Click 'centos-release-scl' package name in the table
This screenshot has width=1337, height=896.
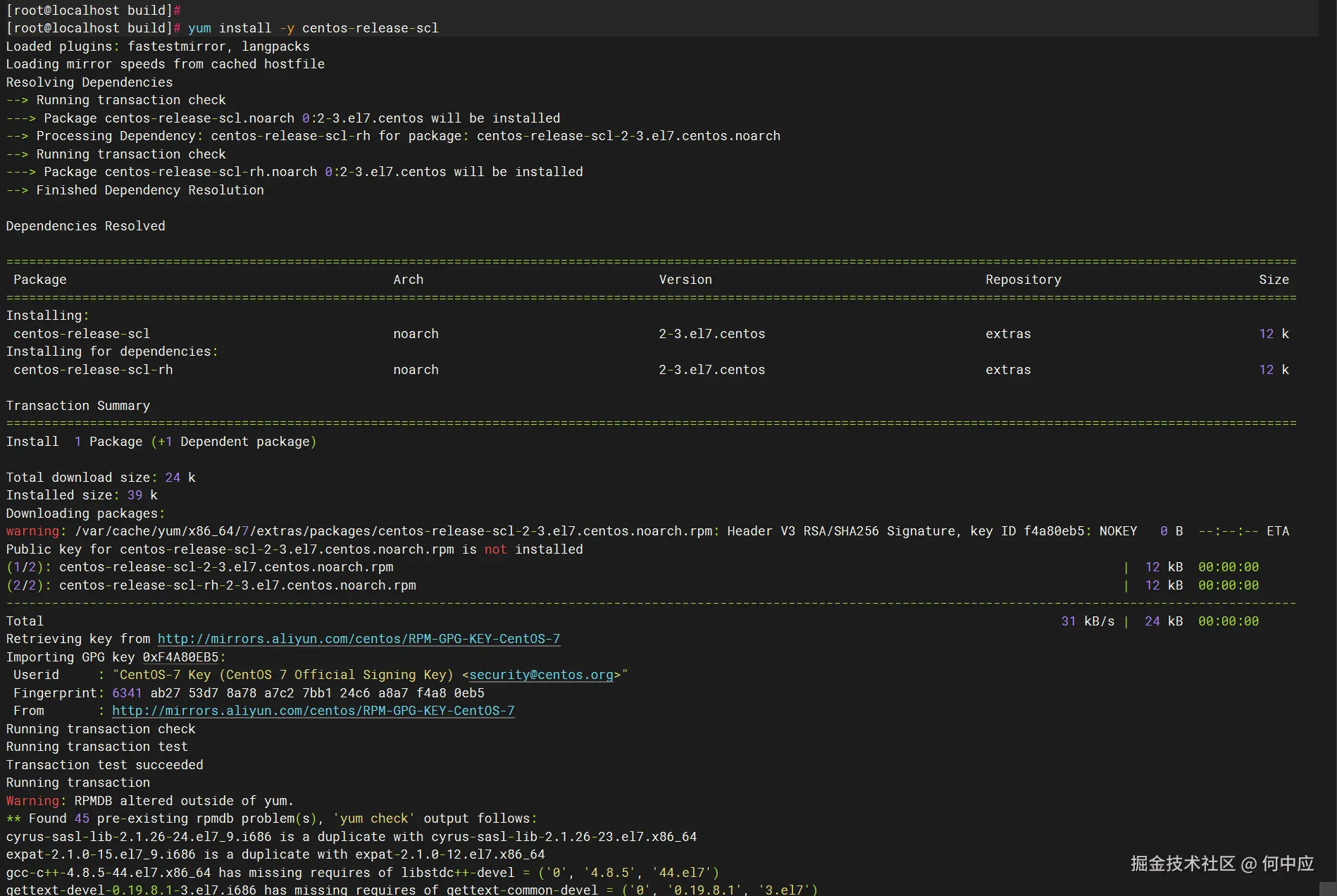pos(82,334)
